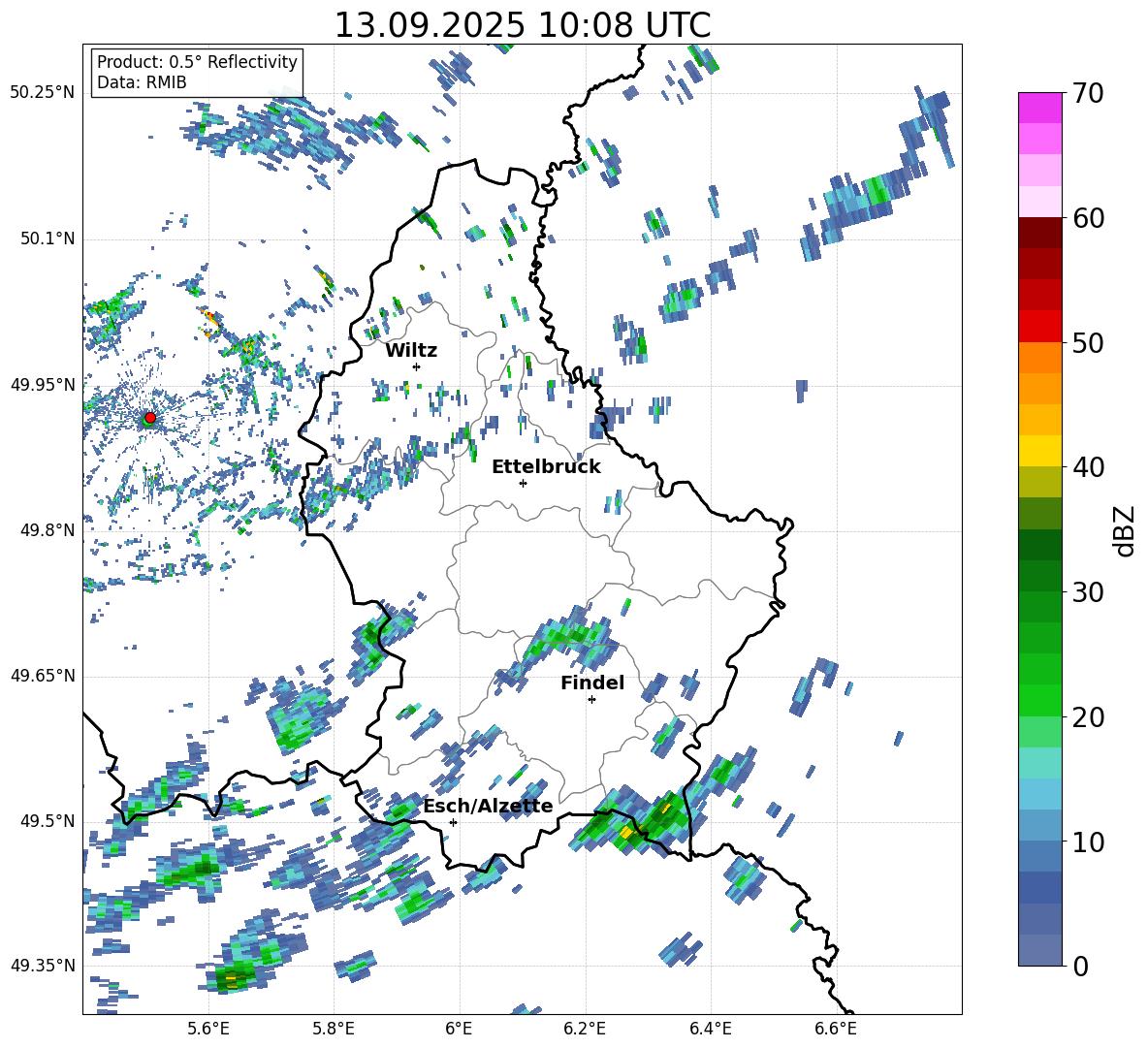Click the 13.09.2025 10:08 UTC title
This screenshot has height=1048, width=1148.
[x=523, y=25]
